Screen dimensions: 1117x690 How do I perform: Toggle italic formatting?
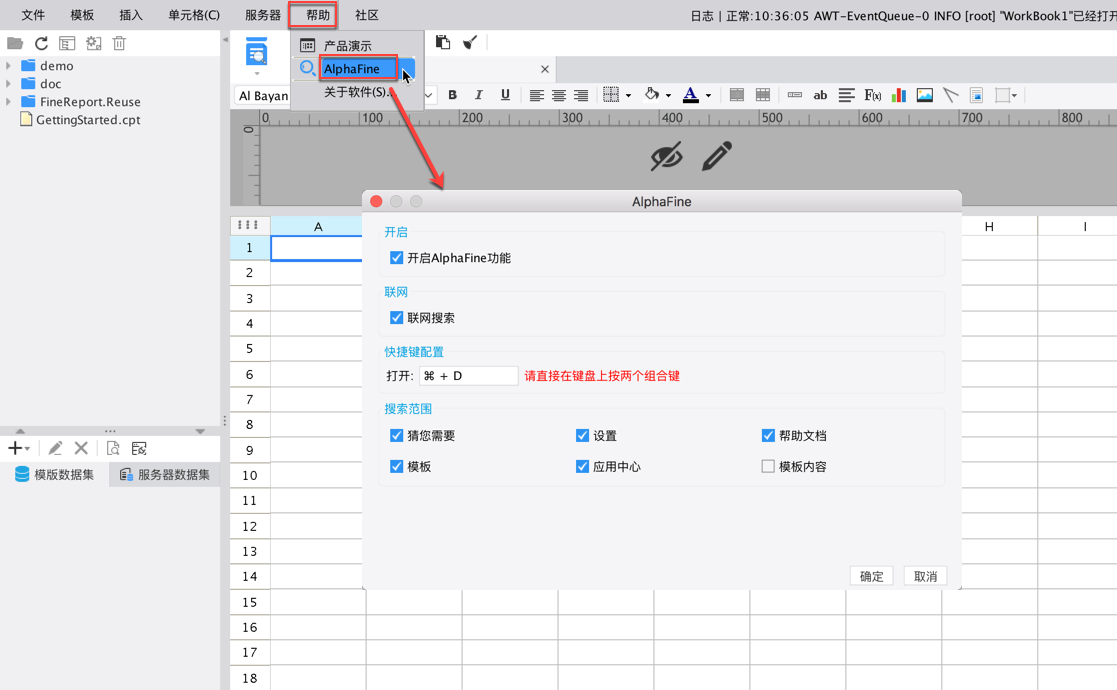coord(479,95)
